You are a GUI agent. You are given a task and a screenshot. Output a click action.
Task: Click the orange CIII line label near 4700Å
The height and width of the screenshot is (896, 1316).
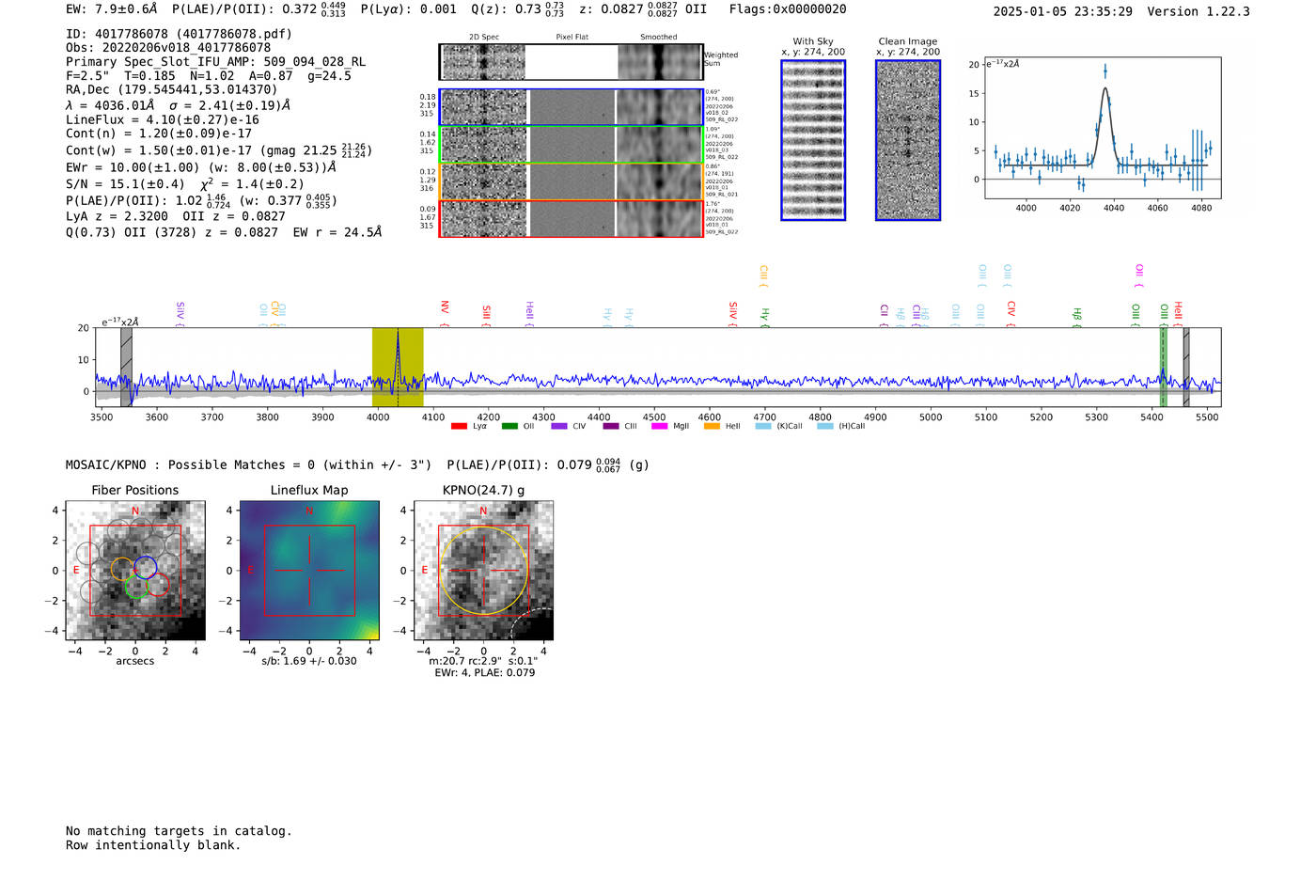pos(763,275)
